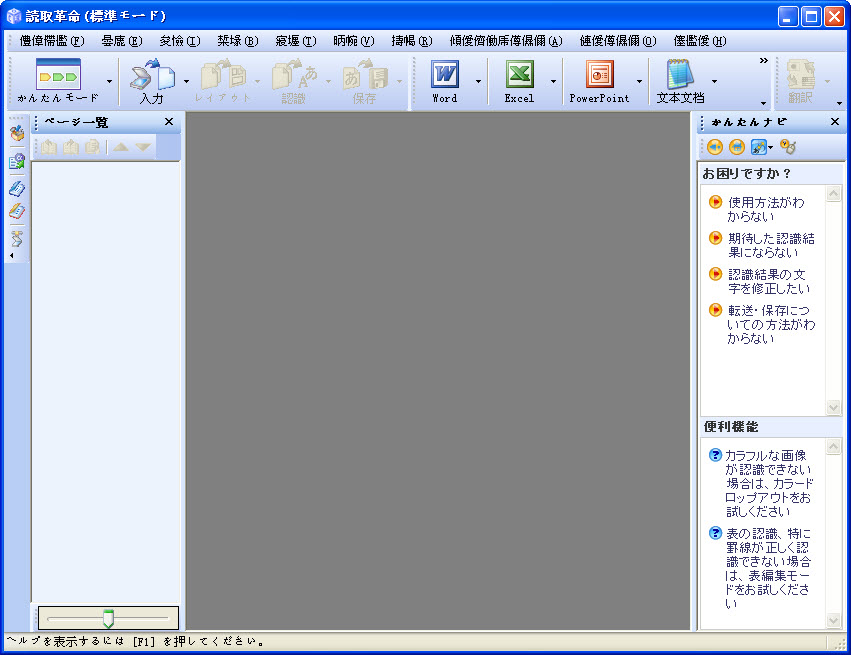This screenshot has height=655, width=851.
Task: Open dropdown arrow next to Excel
Action: point(553,82)
